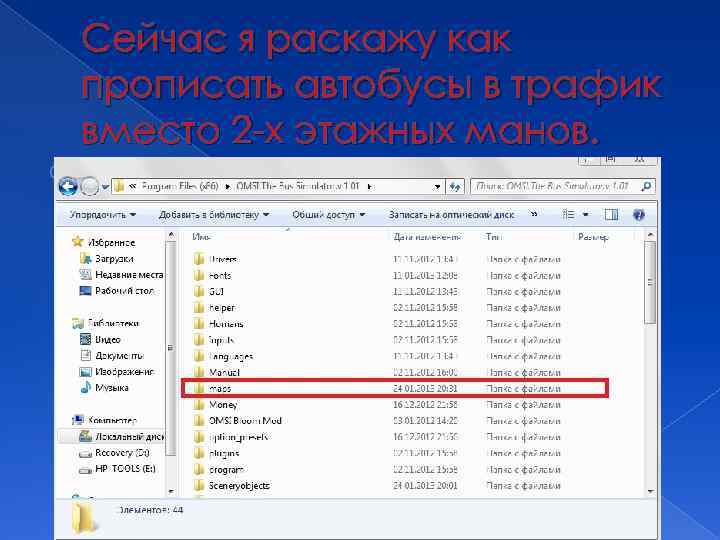
Task: Click the Forward navigation arrow
Action: click(90, 186)
